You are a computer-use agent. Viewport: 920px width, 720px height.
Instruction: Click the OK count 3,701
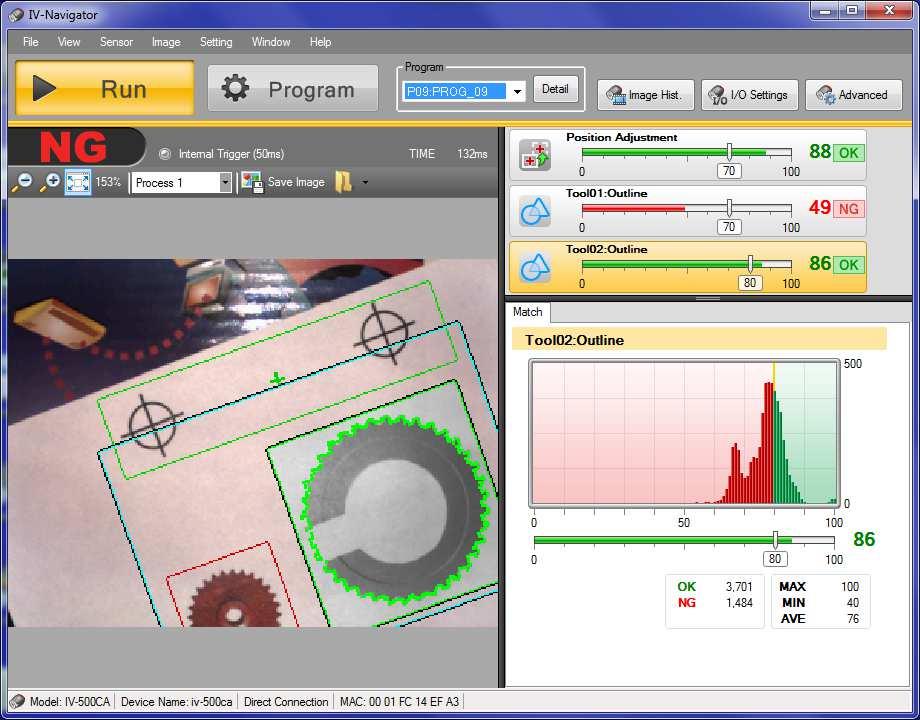coord(739,586)
